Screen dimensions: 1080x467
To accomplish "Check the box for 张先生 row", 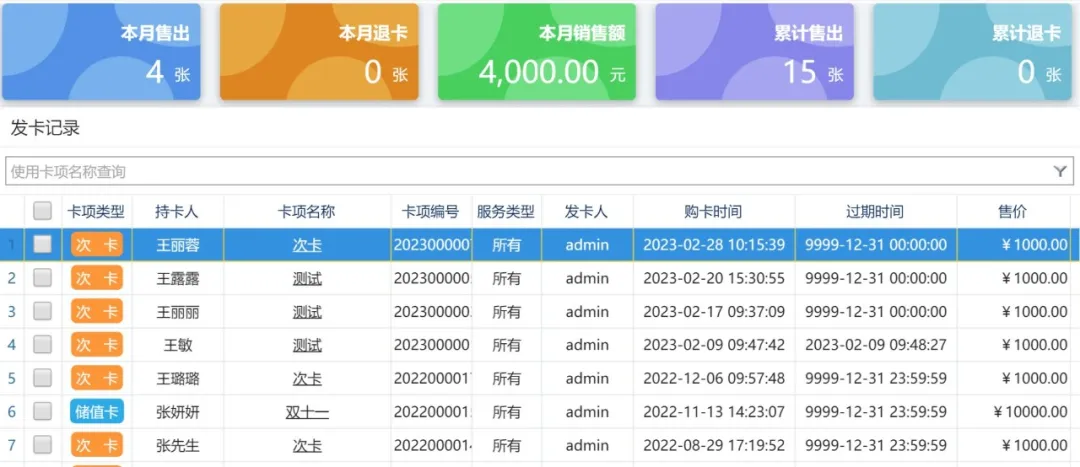I will coord(43,445).
